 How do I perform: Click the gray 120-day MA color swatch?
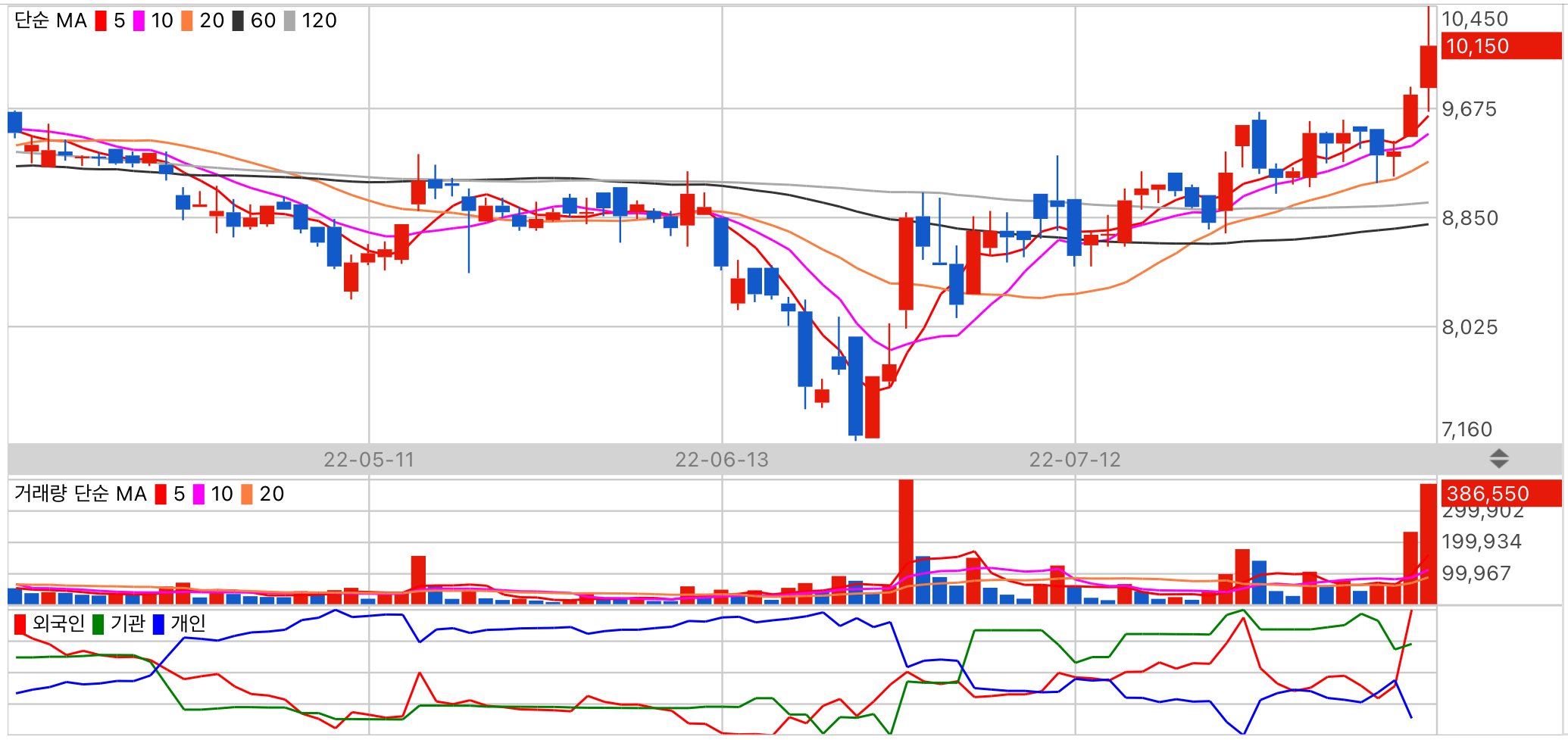point(289,20)
